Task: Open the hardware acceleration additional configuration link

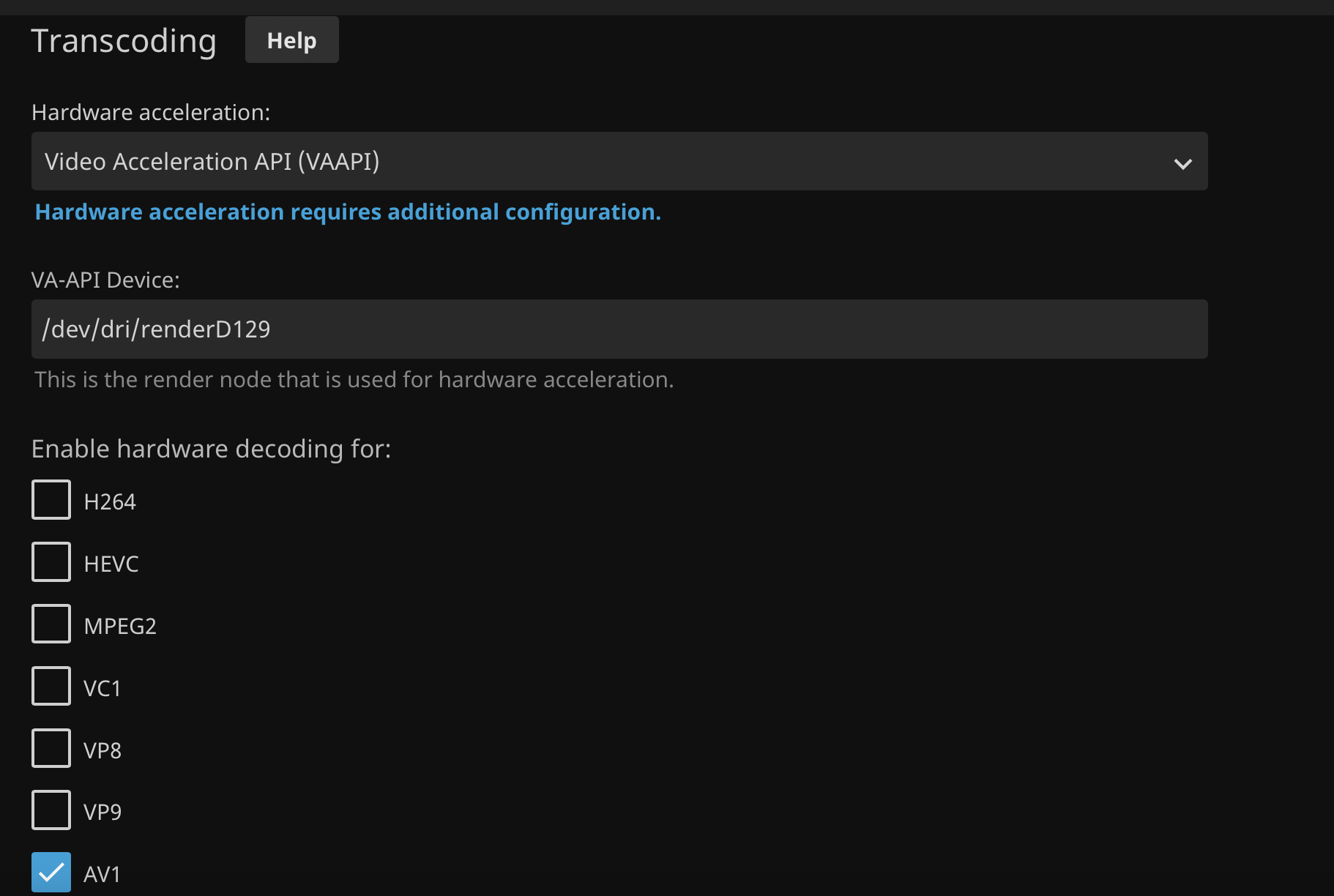Action: tap(348, 212)
